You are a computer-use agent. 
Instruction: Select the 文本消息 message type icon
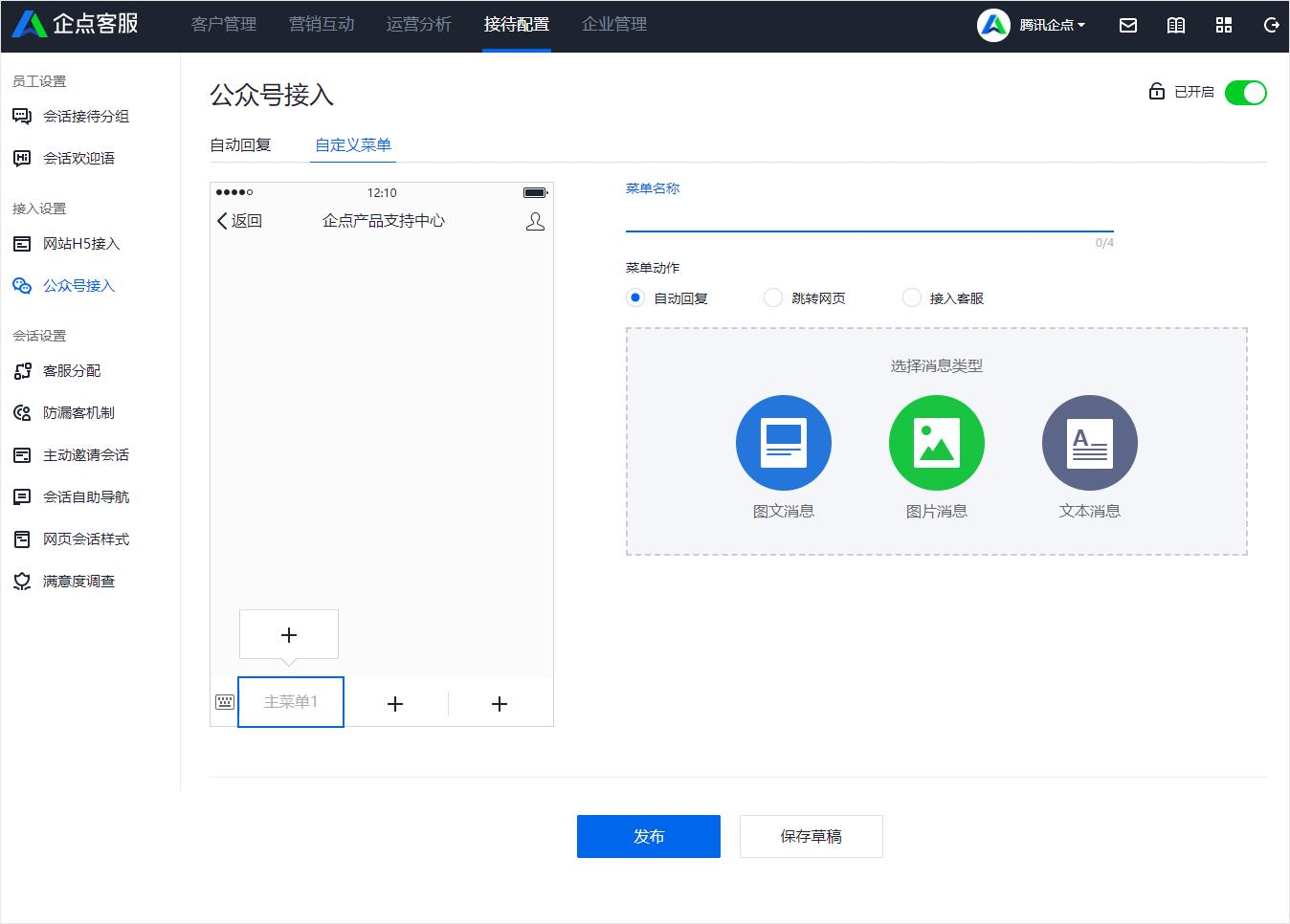point(1089,442)
